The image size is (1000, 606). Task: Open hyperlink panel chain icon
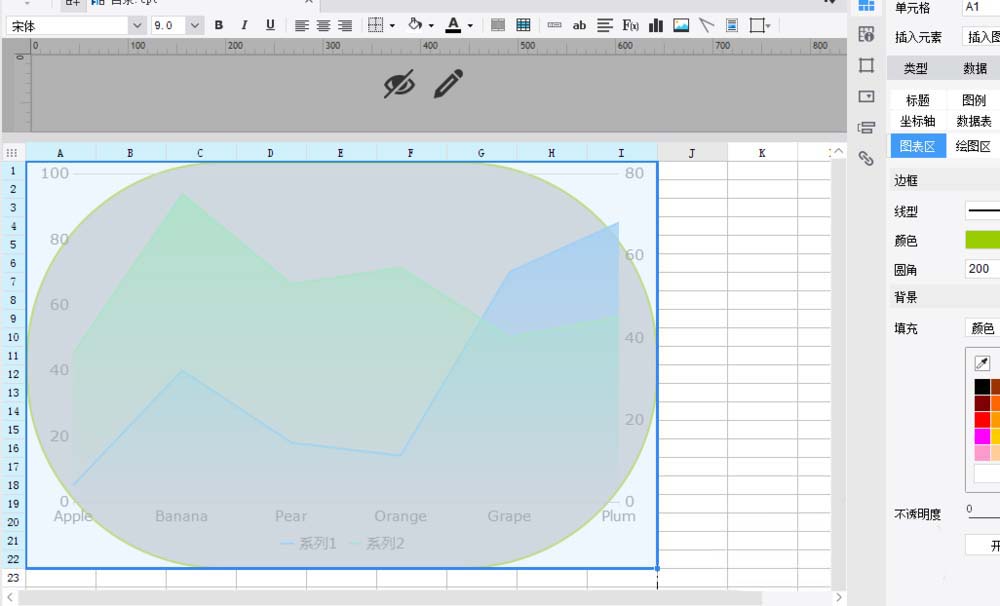[x=866, y=158]
